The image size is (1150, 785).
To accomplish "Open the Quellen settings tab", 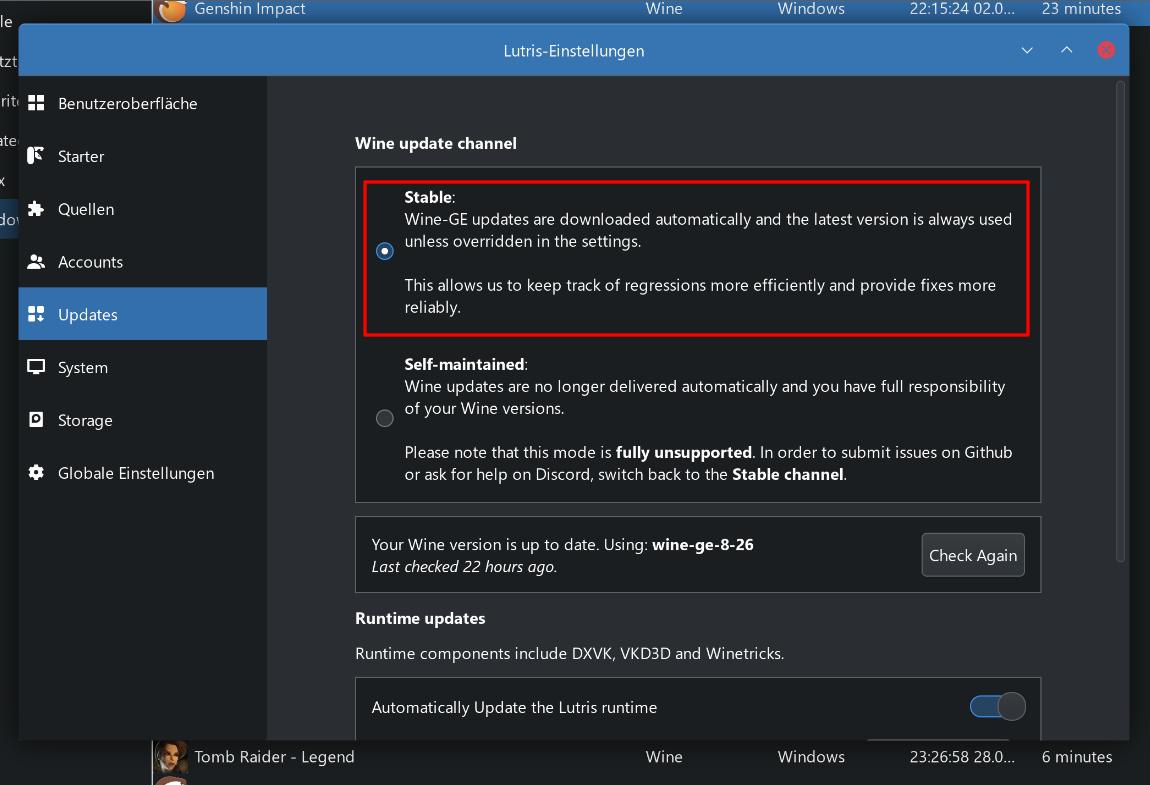I will 142,209.
